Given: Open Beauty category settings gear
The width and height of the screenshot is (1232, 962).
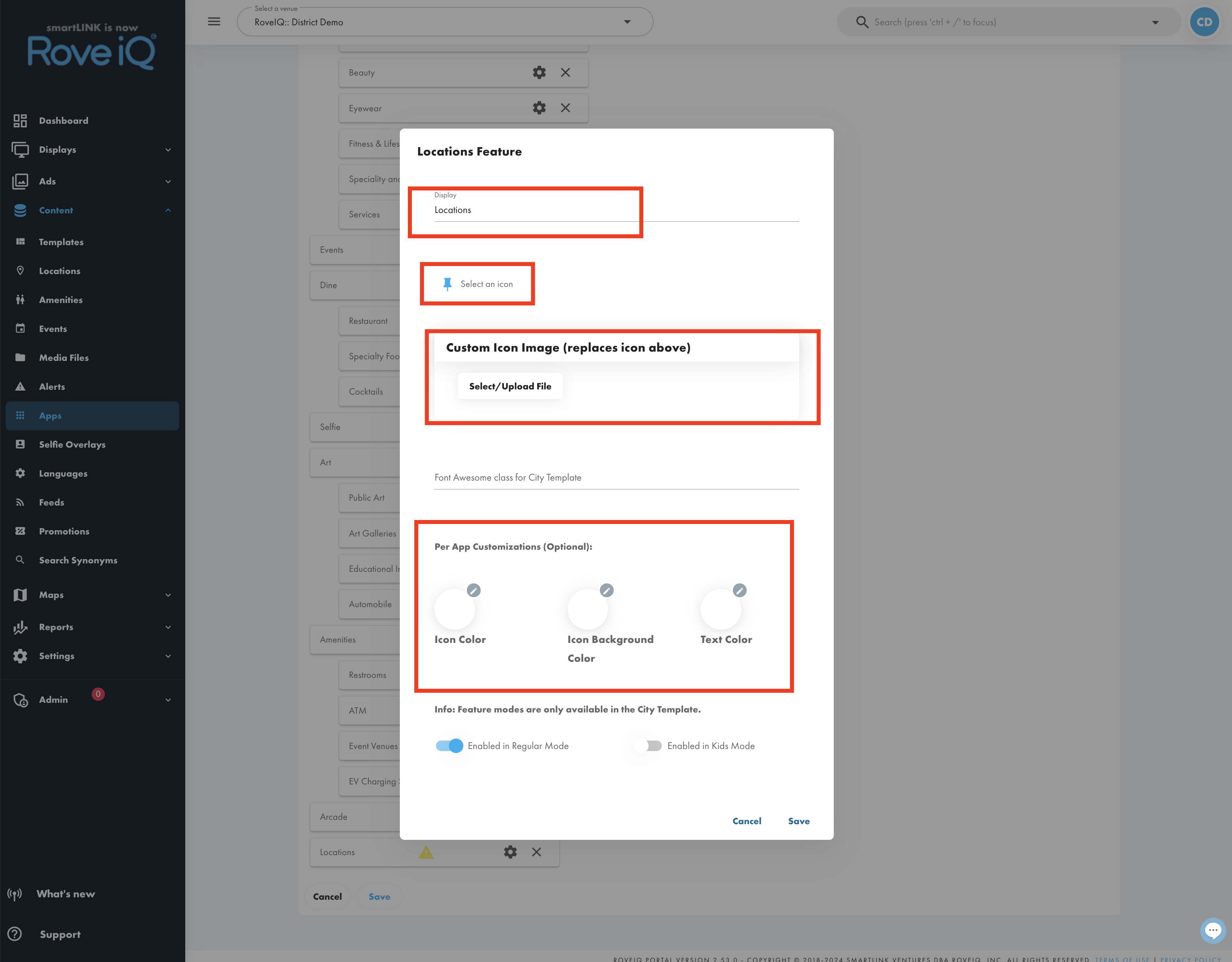Looking at the screenshot, I should (539, 72).
